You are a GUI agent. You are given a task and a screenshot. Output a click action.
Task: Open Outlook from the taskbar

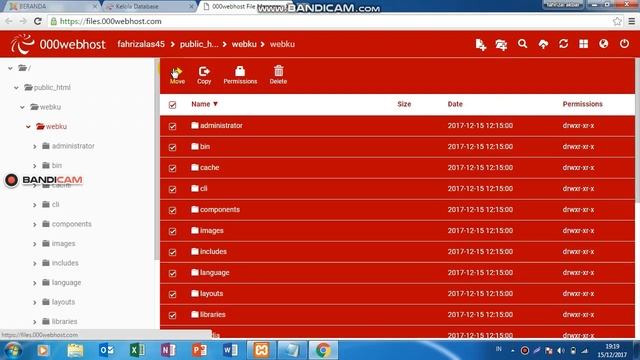[x=107, y=350]
